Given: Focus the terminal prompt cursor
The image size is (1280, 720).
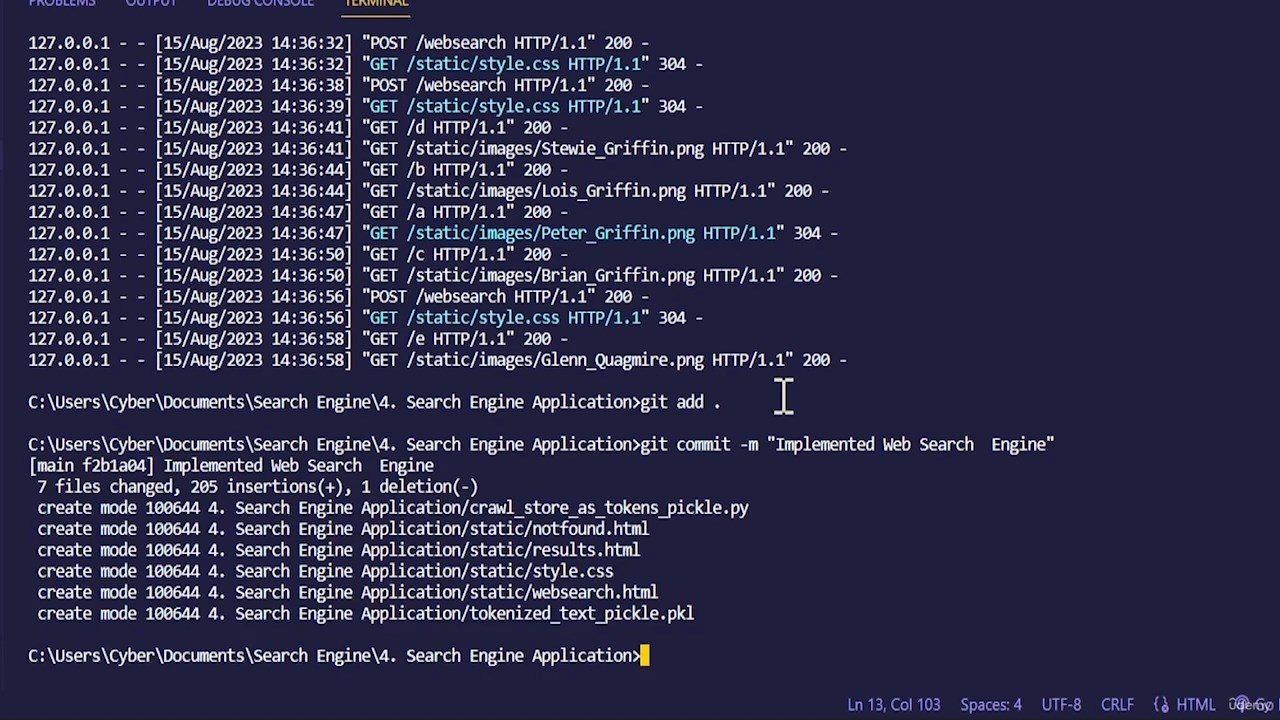Looking at the screenshot, I should (645, 656).
